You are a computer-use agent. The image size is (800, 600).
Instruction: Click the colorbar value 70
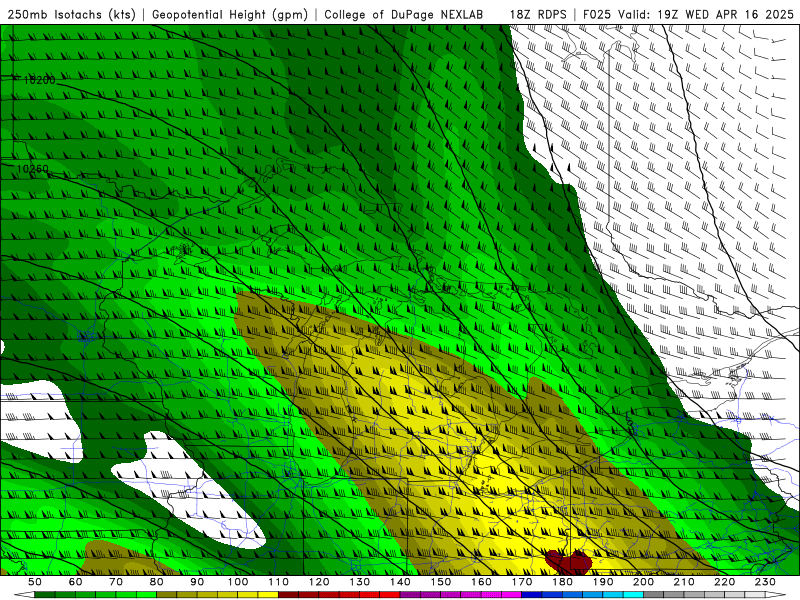coord(116,582)
